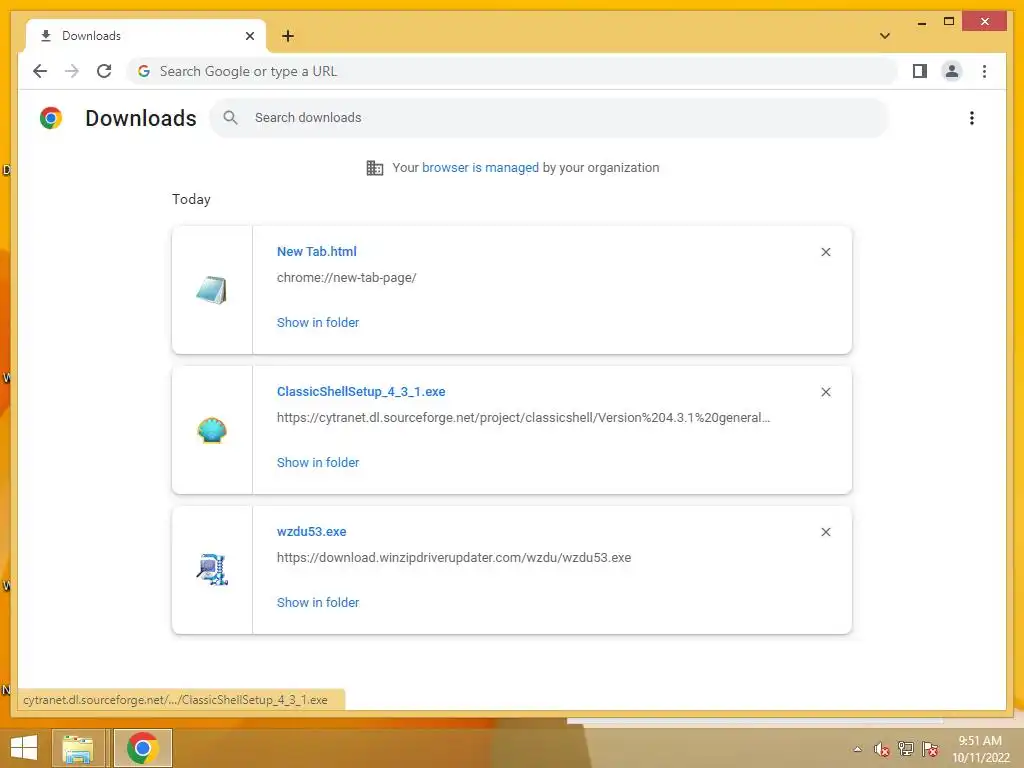Open ClassicShellSetup_4_3_1.exe file link
The width and height of the screenshot is (1024, 768).
(x=361, y=392)
